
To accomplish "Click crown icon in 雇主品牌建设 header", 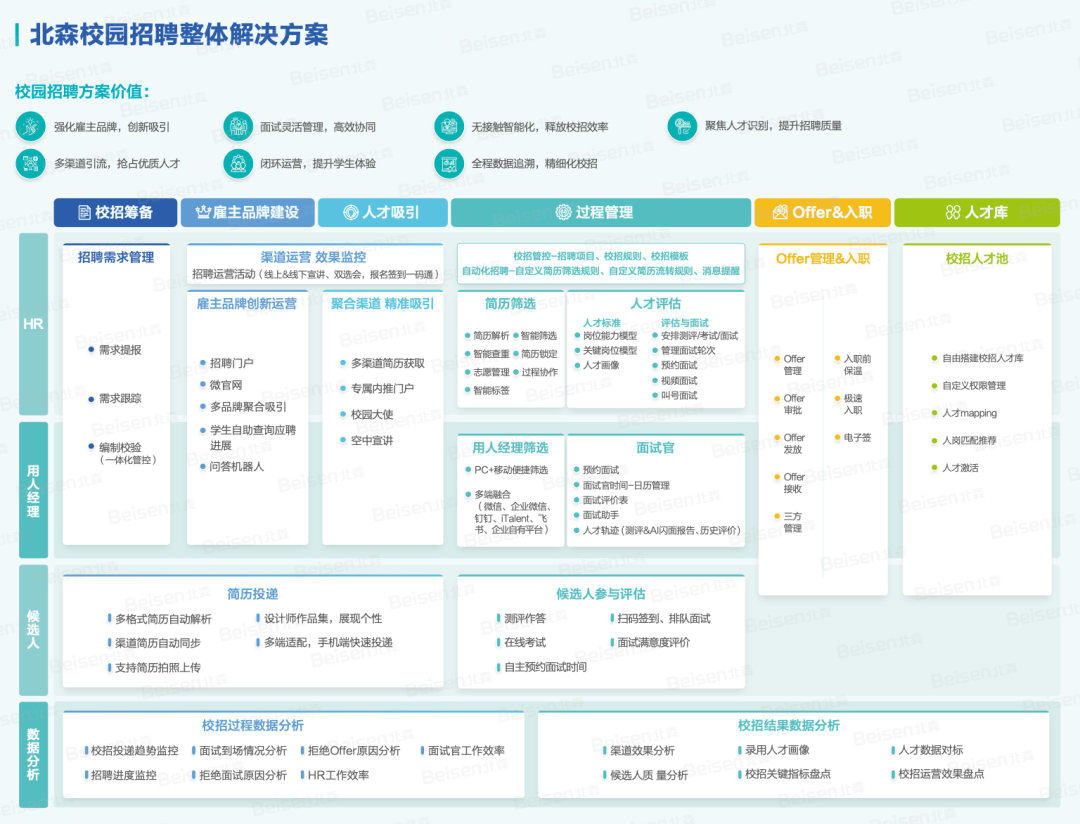I will pos(202,212).
